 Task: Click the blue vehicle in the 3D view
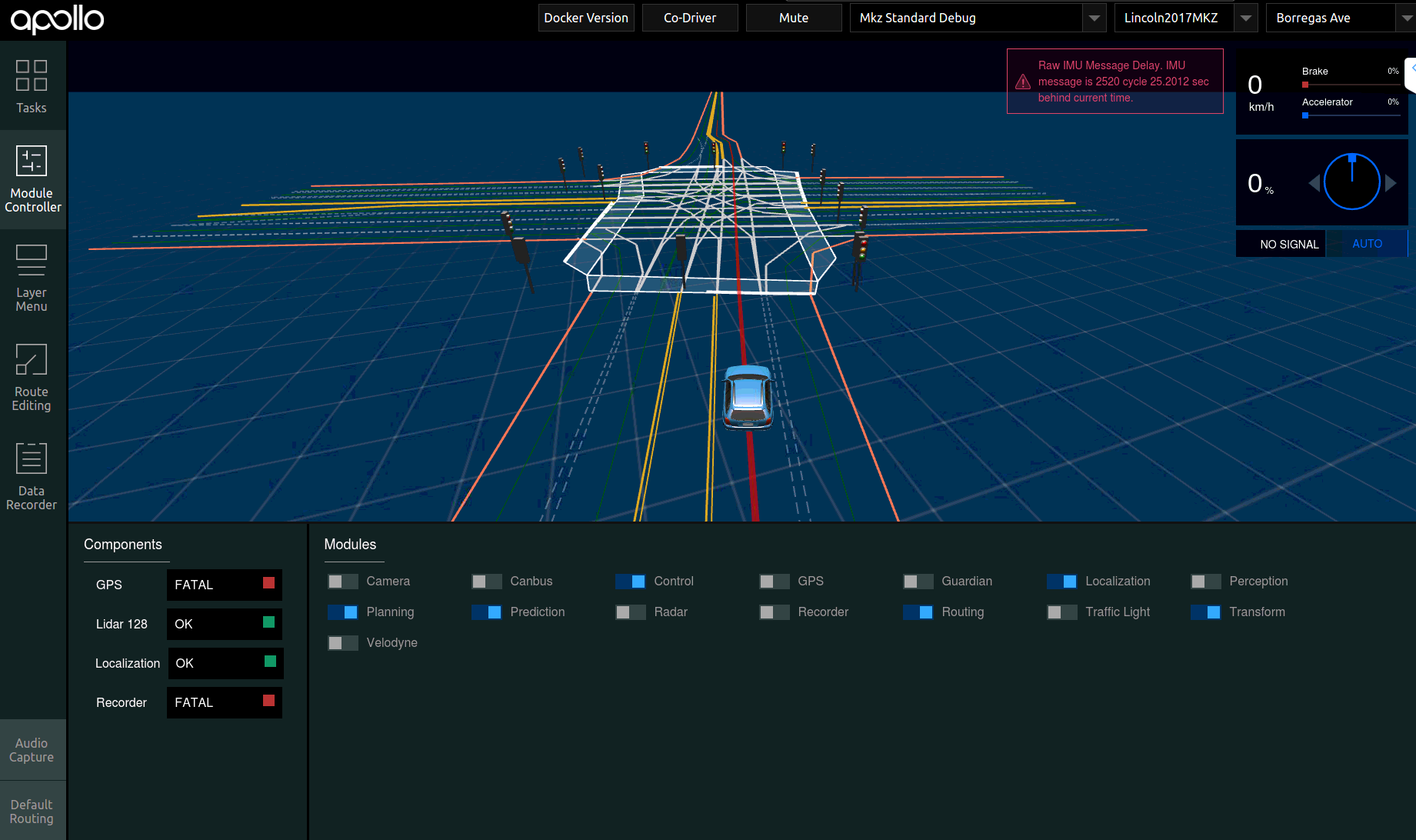coord(747,397)
